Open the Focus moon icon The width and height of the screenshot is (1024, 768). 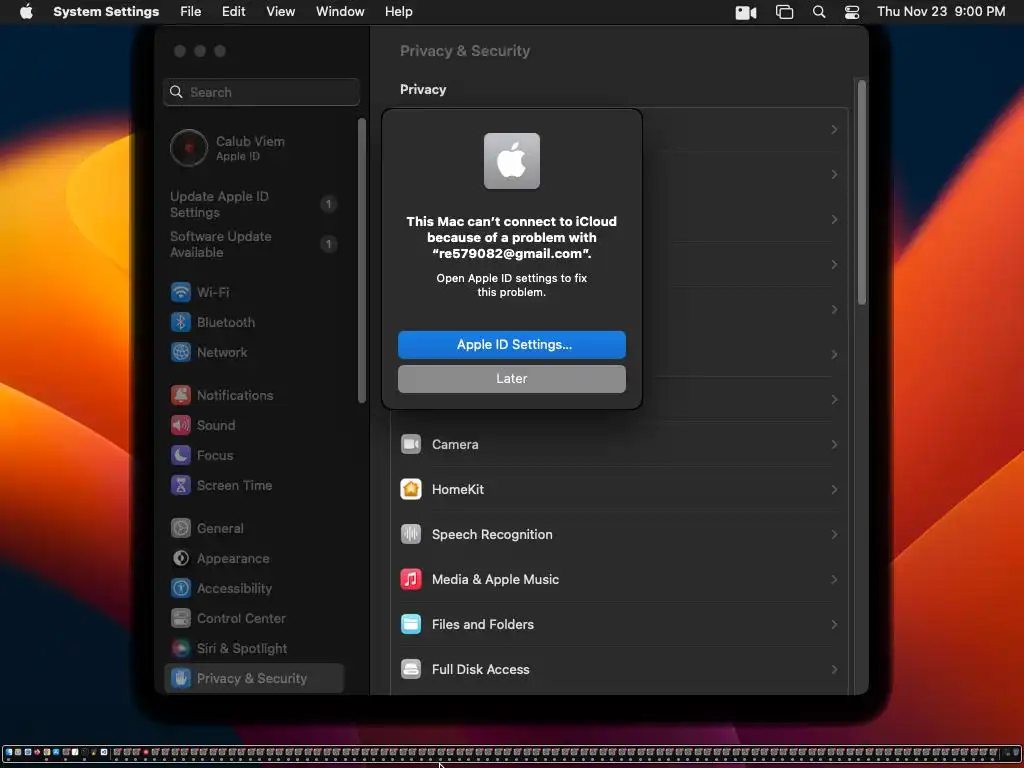pos(181,455)
